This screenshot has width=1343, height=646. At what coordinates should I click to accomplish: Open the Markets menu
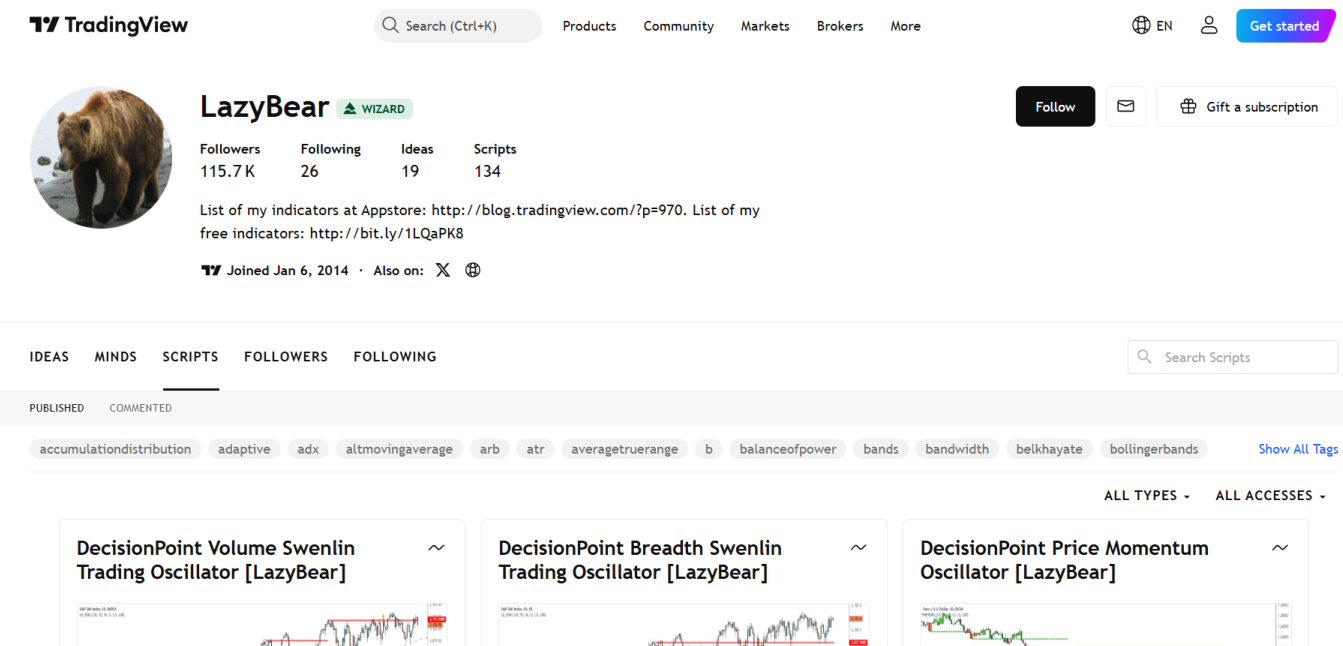765,26
